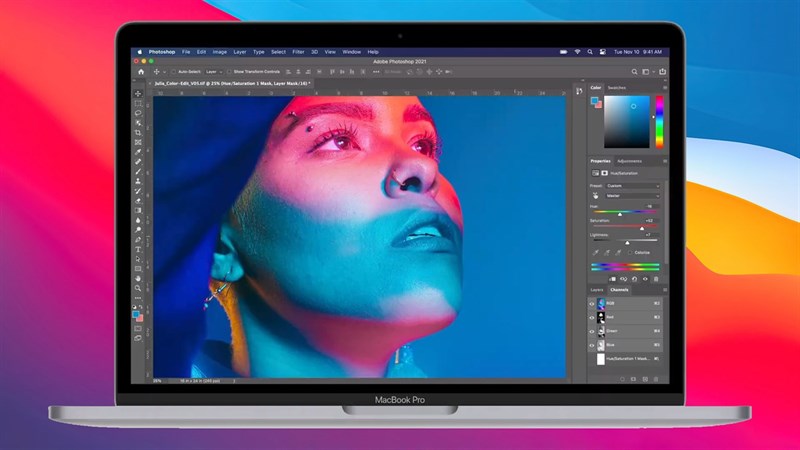
Task: Select the Hue/Saturation 1 Mask channel thumbnail
Action: 601,359
